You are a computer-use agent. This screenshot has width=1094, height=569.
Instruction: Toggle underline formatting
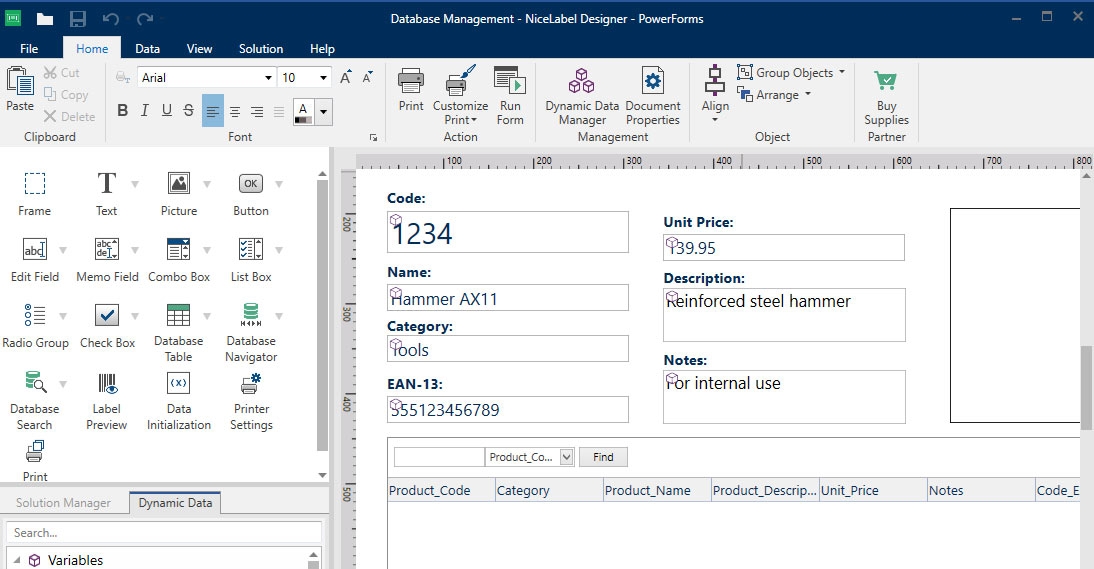click(x=167, y=110)
